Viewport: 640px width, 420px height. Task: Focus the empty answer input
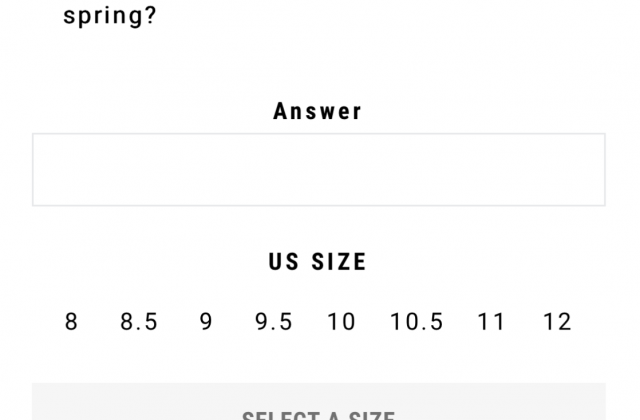(x=319, y=169)
